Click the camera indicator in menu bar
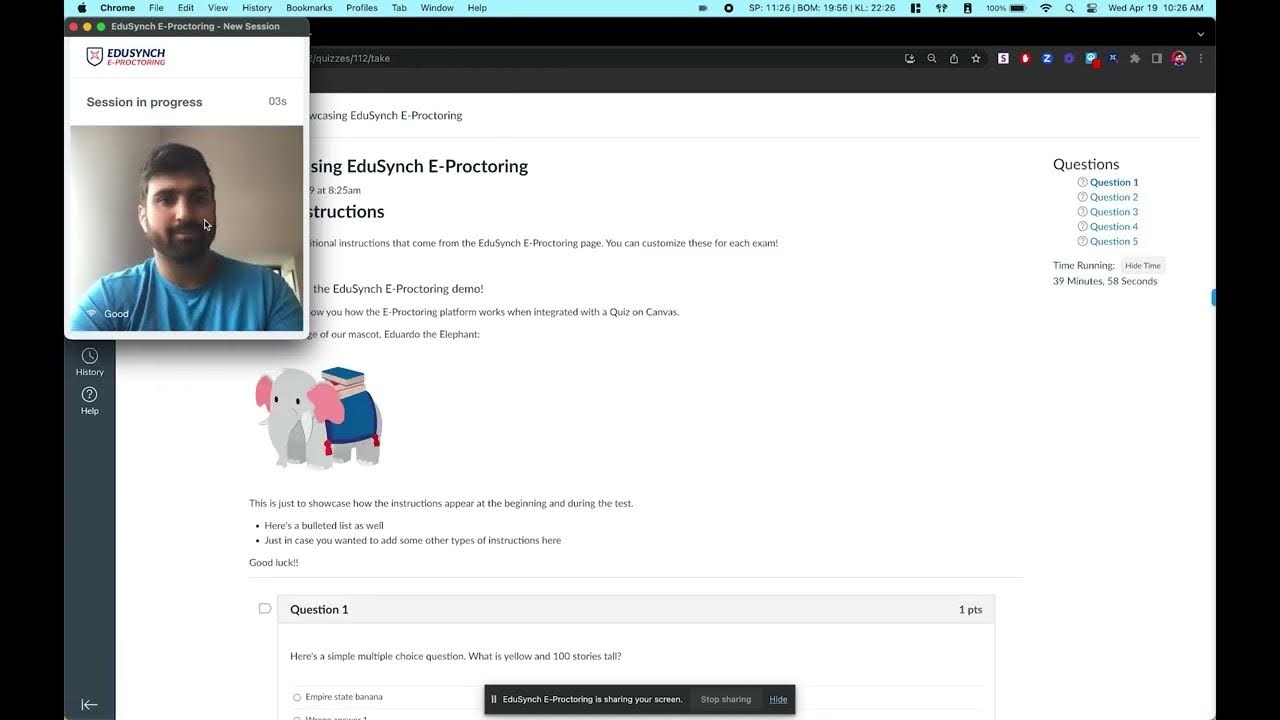The image size is (1280, 720). [x=703, y=8]
